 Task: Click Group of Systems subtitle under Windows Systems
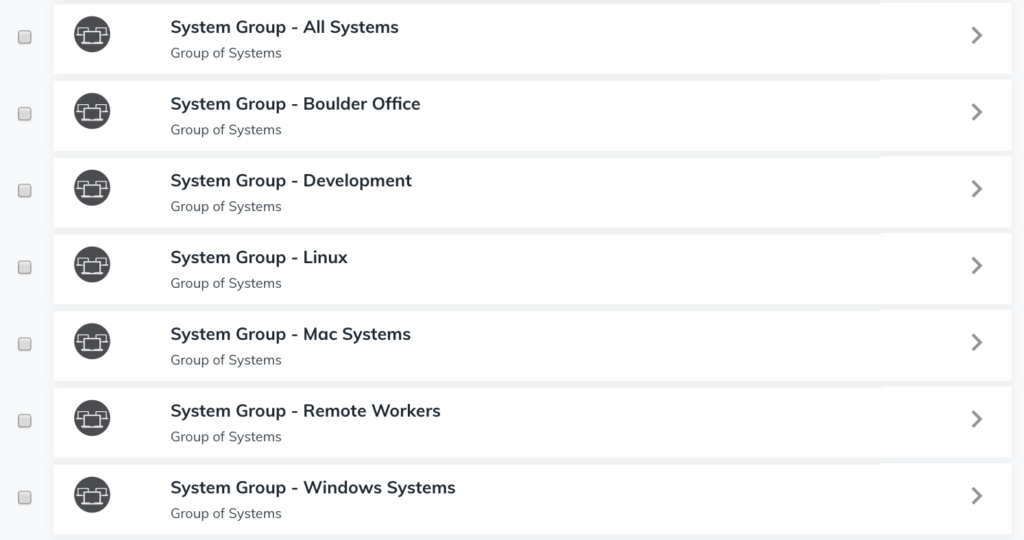coord(226,514)
